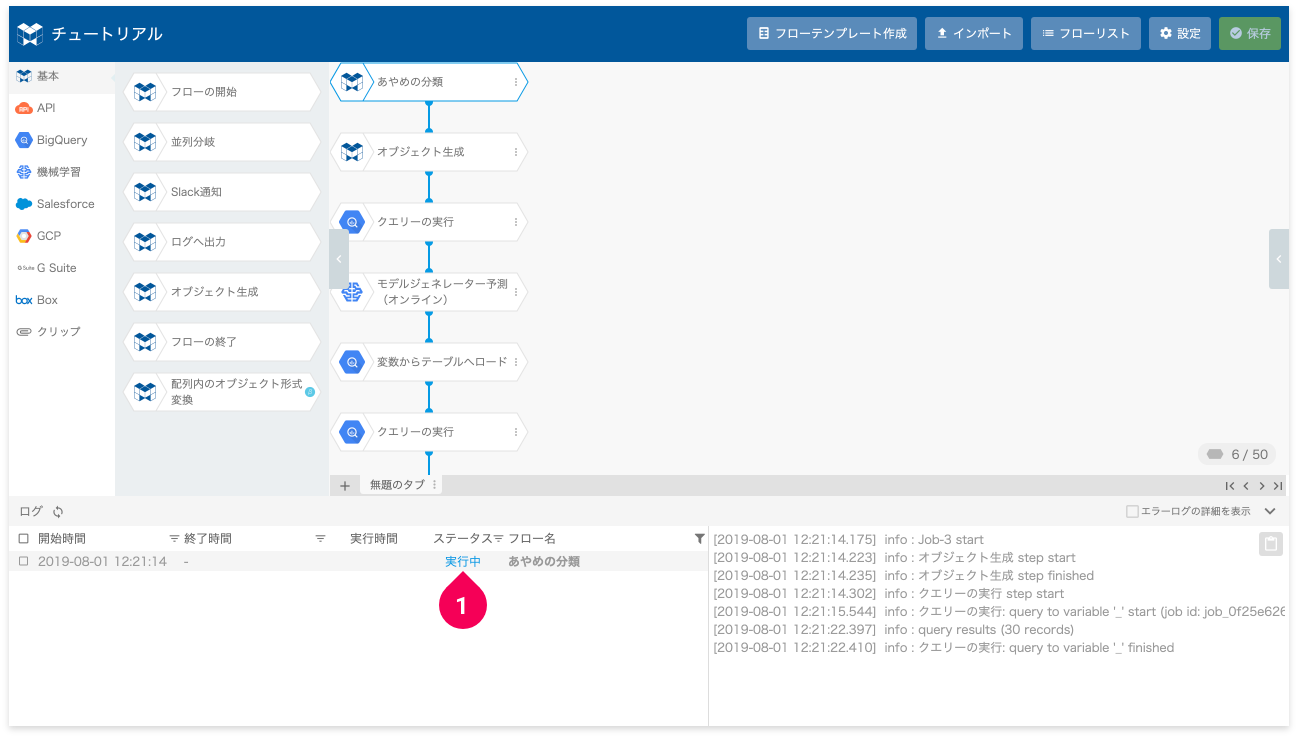
Task: Sort by 開始時間 column filter icon
Action: (x=174, y=539)
